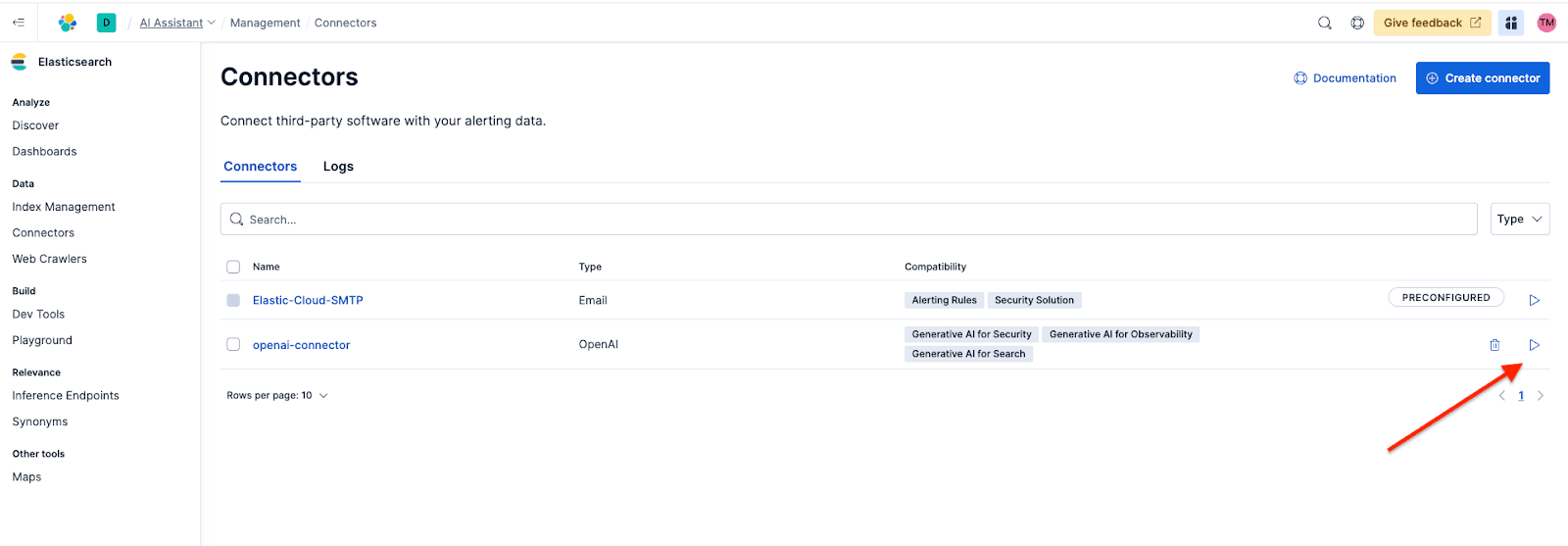Open the help menu icon
Image resolution: width=1568 pixels, height=546 pixels.
[x=1357, y=23]
